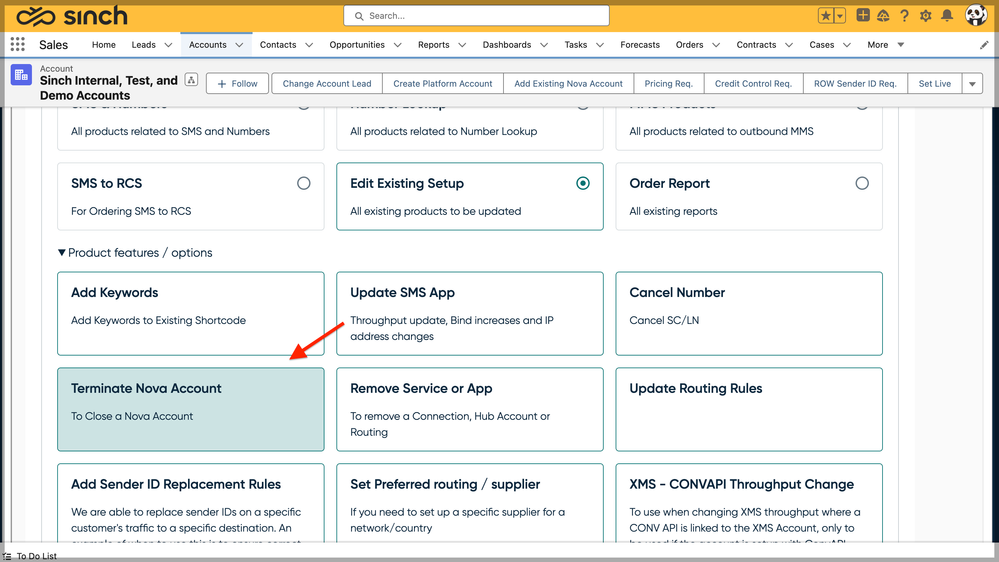This screenshot has height=562, width=999.
Task: Select Set Preferred routing / supplier card
Action: coord(470,503)
